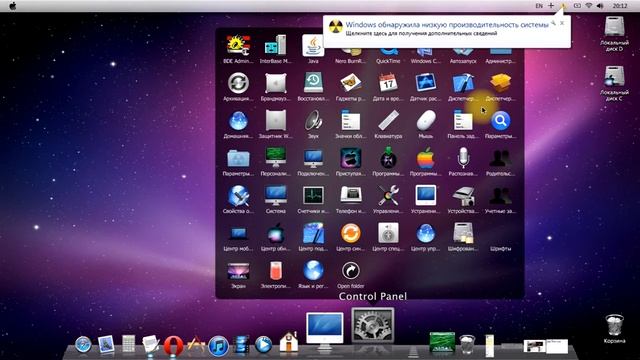Open the Локальный диск C desktop icon

pos(614,83)
